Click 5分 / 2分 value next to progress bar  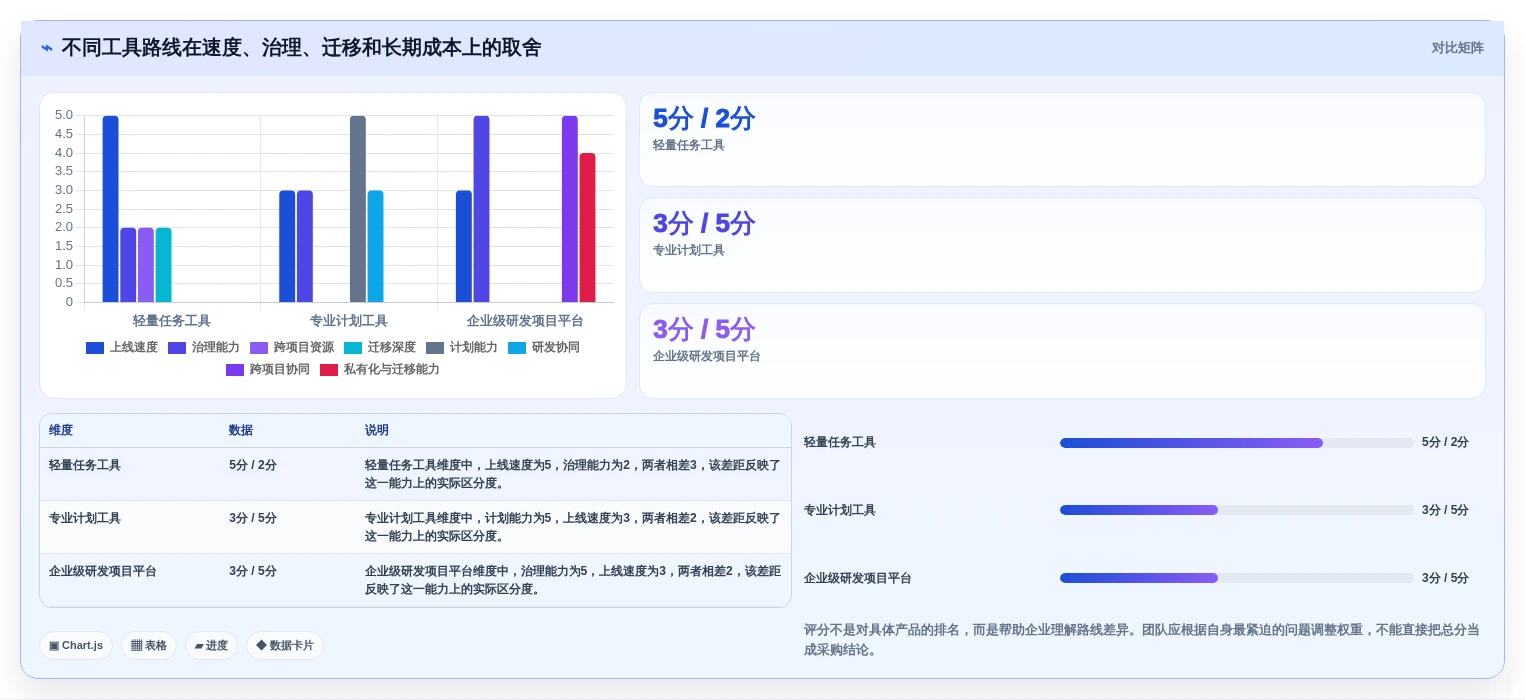click(x=1445, y=443)
